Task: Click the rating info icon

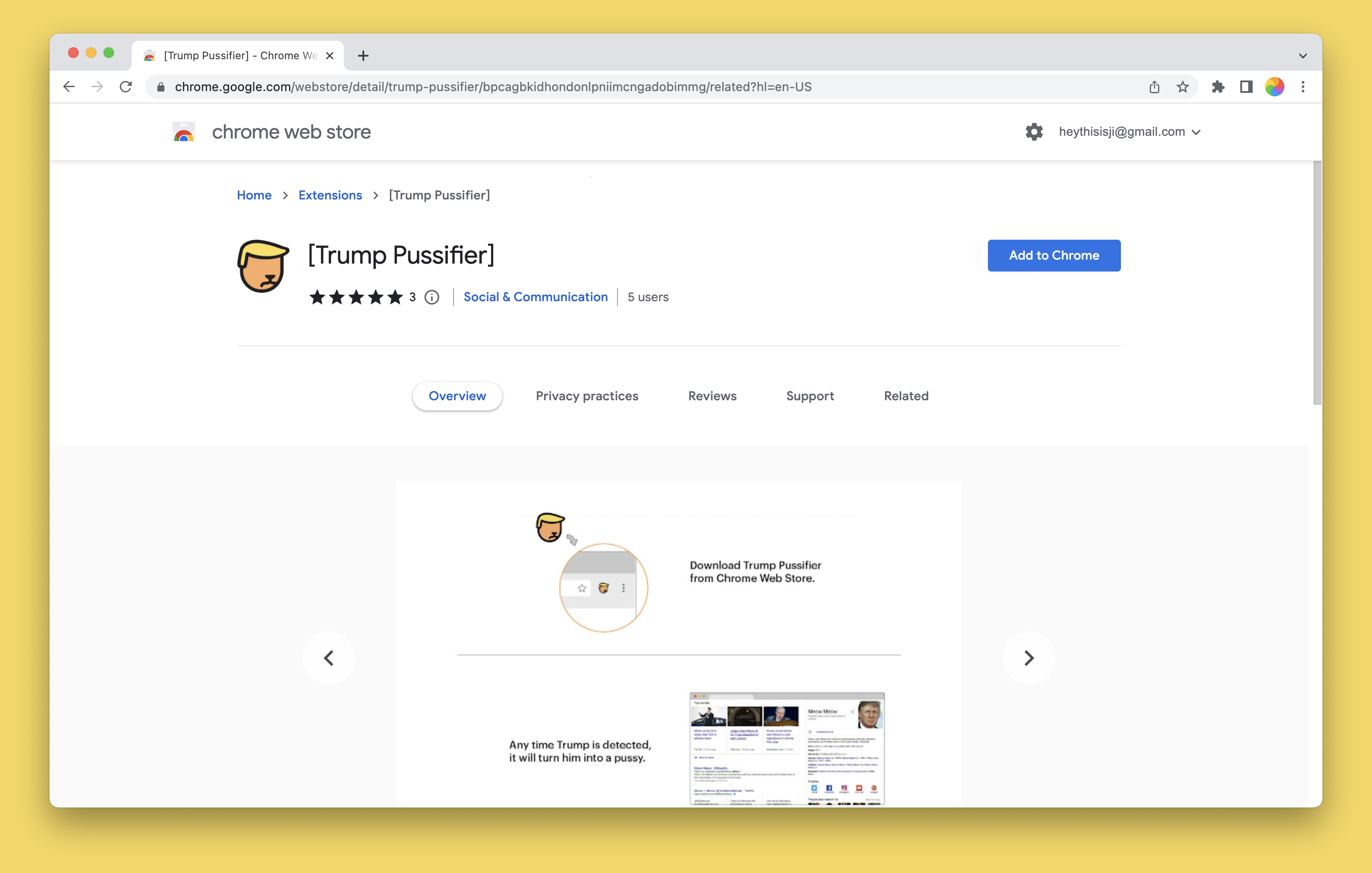Action: pyautogui.click(x=432, y=297)
